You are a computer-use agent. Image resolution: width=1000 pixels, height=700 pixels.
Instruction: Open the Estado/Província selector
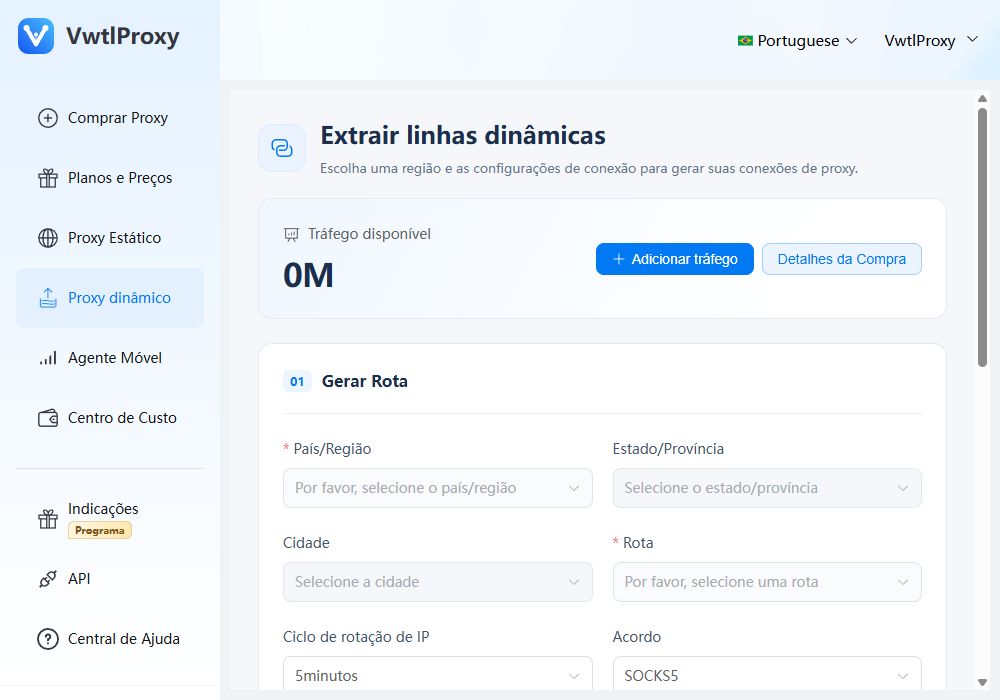767,488
